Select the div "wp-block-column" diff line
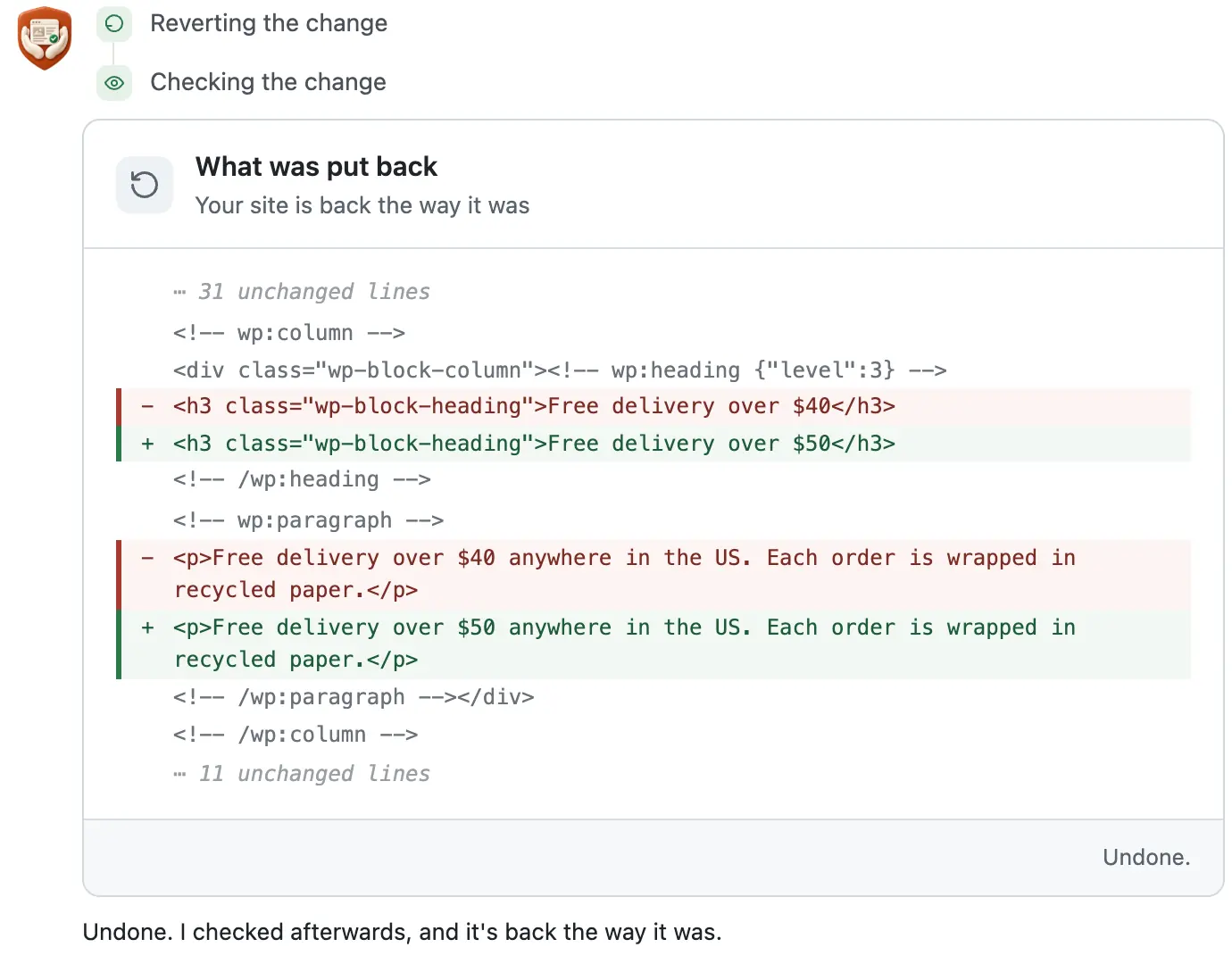This screenshot has height=964, width=1232. coord(560,370)
